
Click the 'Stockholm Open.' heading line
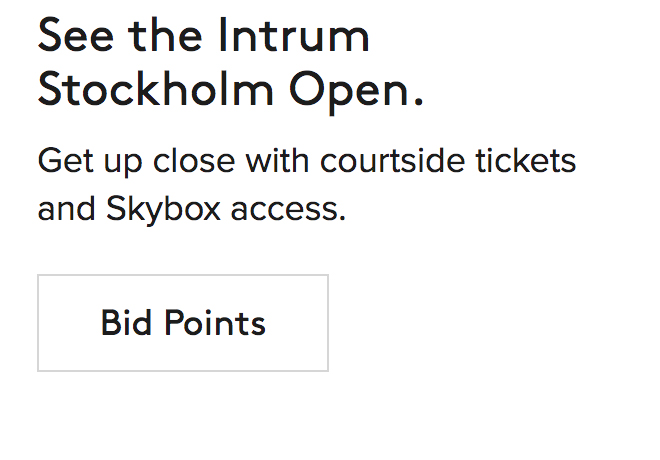tap(230, 90)
